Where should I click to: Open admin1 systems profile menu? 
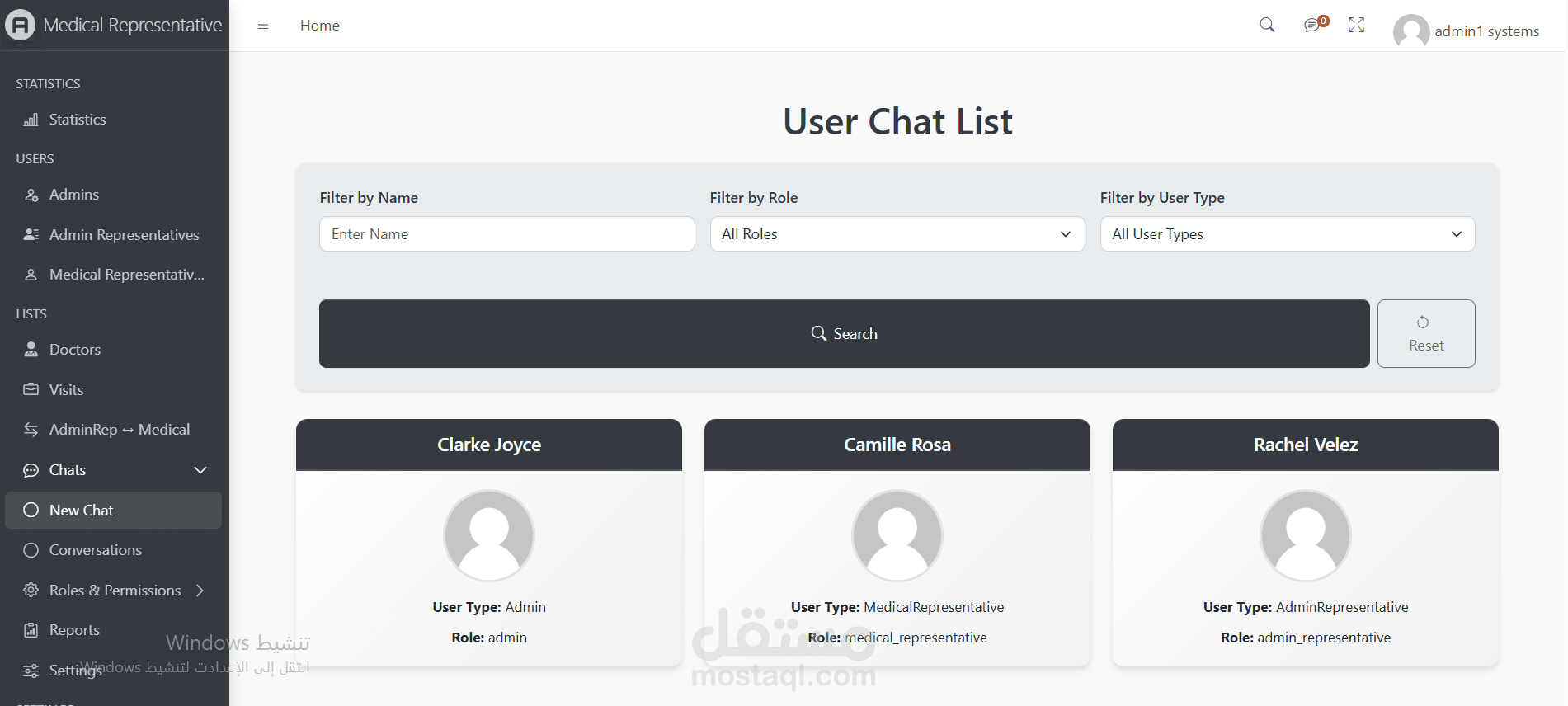(x=1466, y=31)
